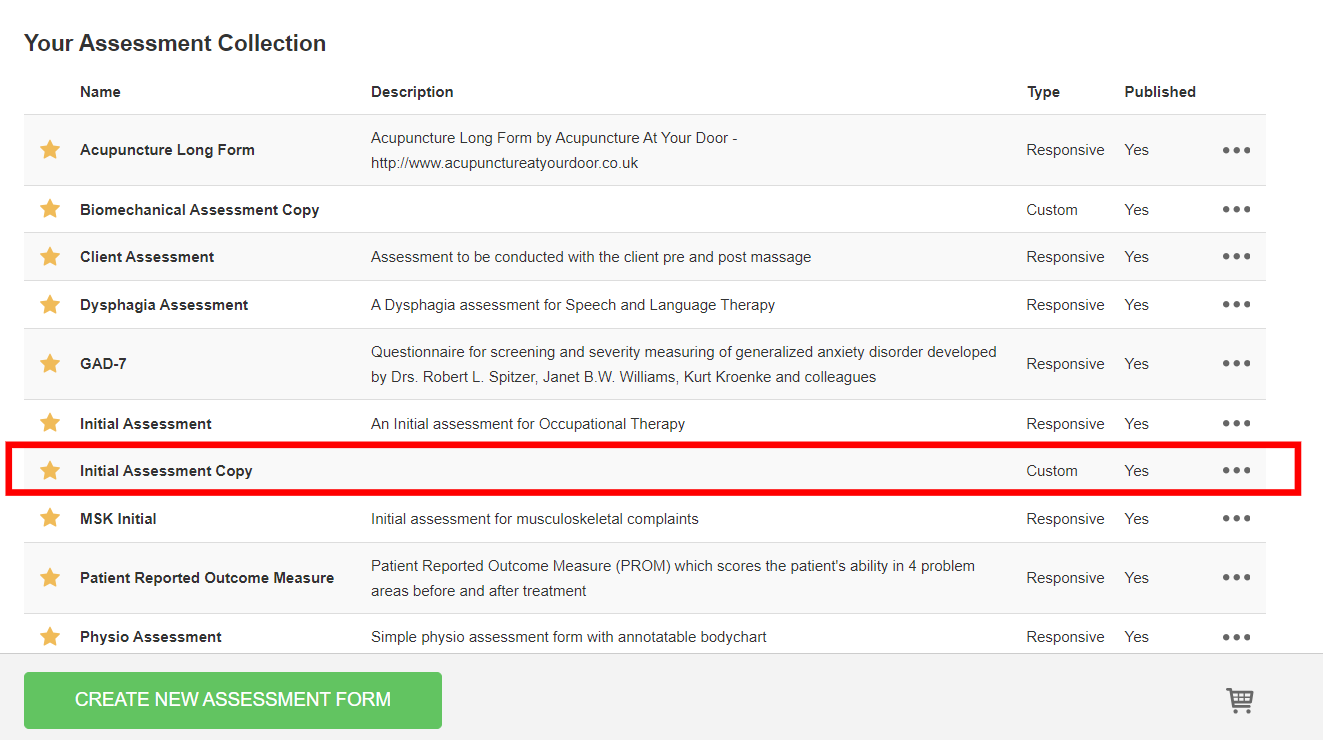The height and width of the screenshot is (740, 1323).
Task: Click the star icon beside Acupuncture Long Form
Action: point(50,150)
